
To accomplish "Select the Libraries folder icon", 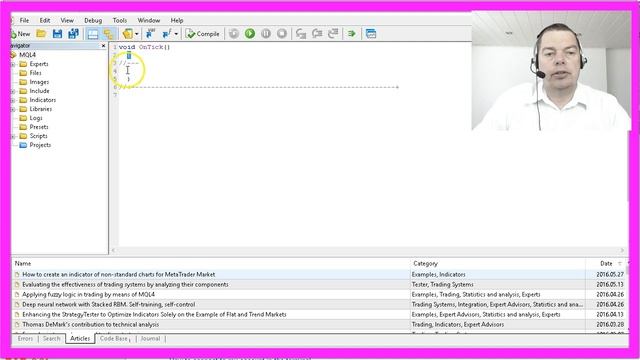I will coord(23,109).
